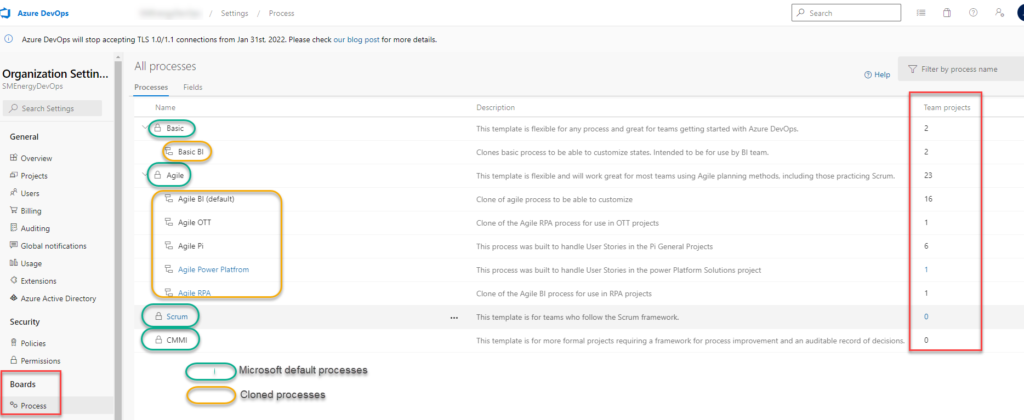Open Projects settings page

[34, 176]
